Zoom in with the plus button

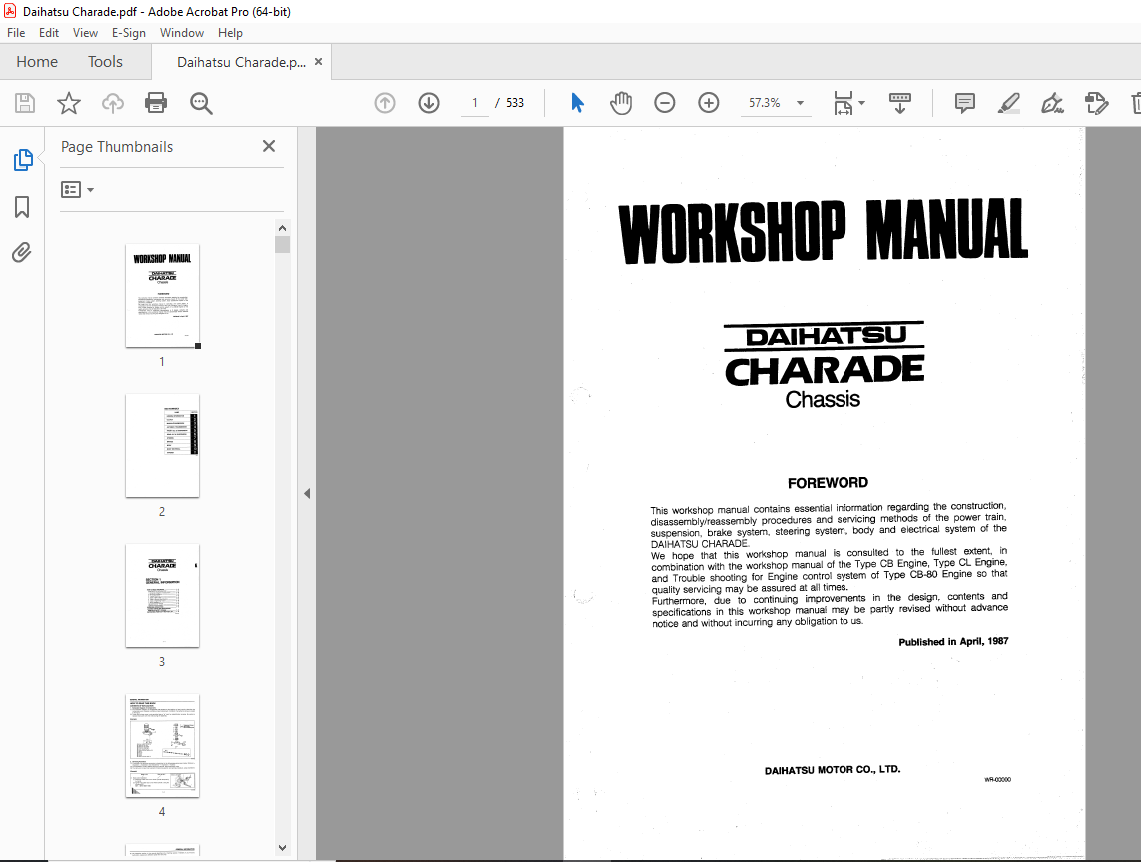708,103
